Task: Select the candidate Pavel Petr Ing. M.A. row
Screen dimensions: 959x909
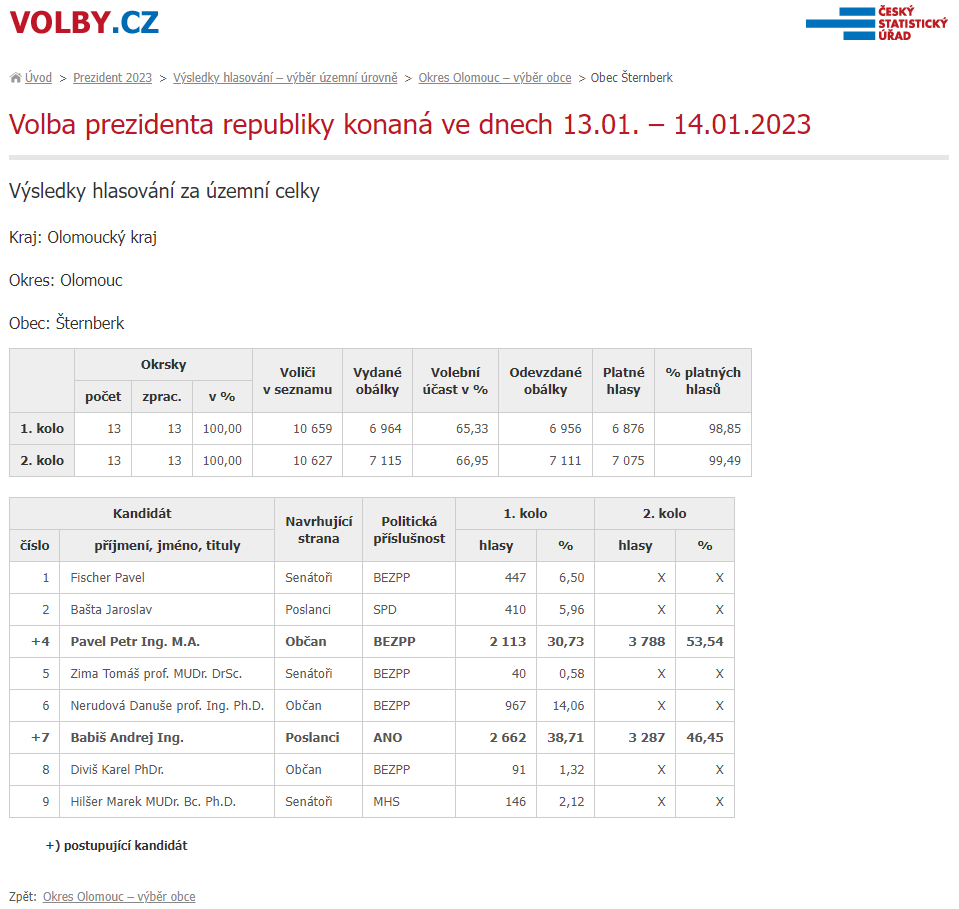Action: (x=135, y=642)
